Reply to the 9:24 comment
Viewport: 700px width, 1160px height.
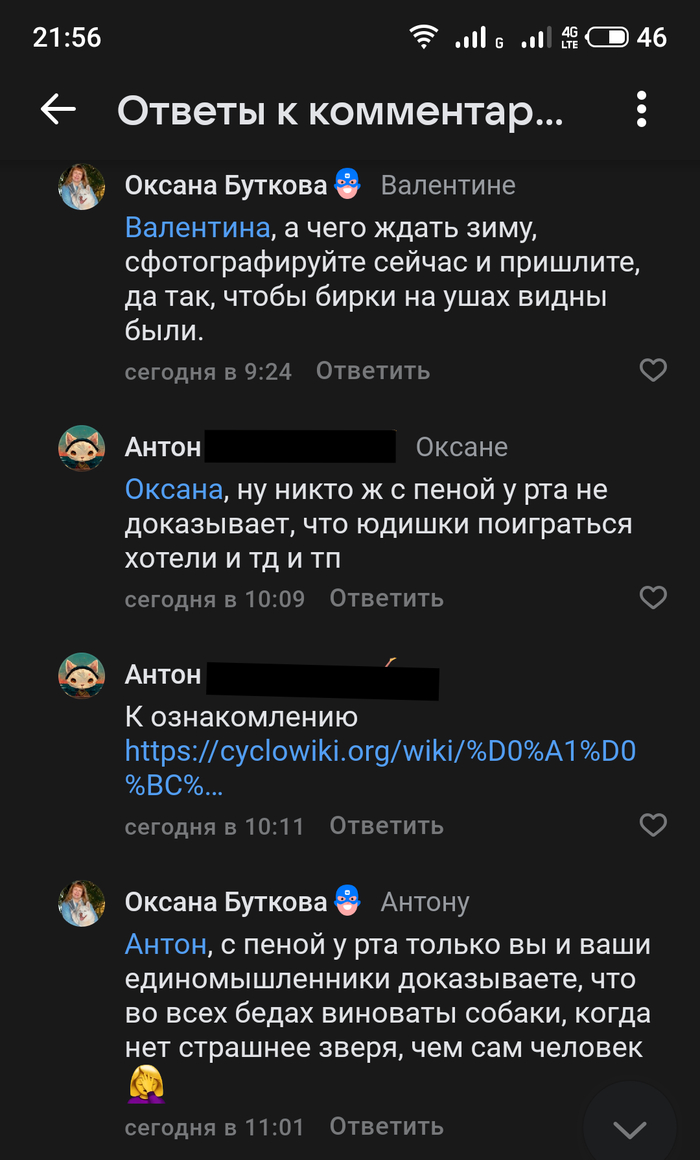coord(373,371)
